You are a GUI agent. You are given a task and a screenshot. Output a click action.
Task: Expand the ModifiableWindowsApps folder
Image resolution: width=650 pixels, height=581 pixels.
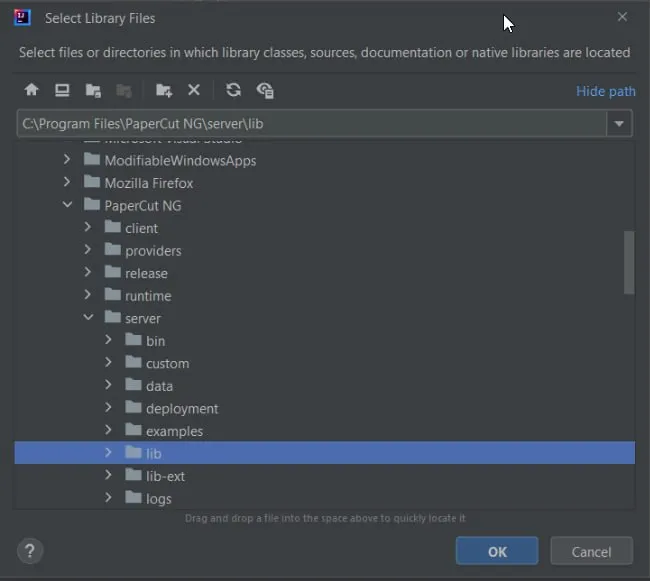(x=67, y=159)
